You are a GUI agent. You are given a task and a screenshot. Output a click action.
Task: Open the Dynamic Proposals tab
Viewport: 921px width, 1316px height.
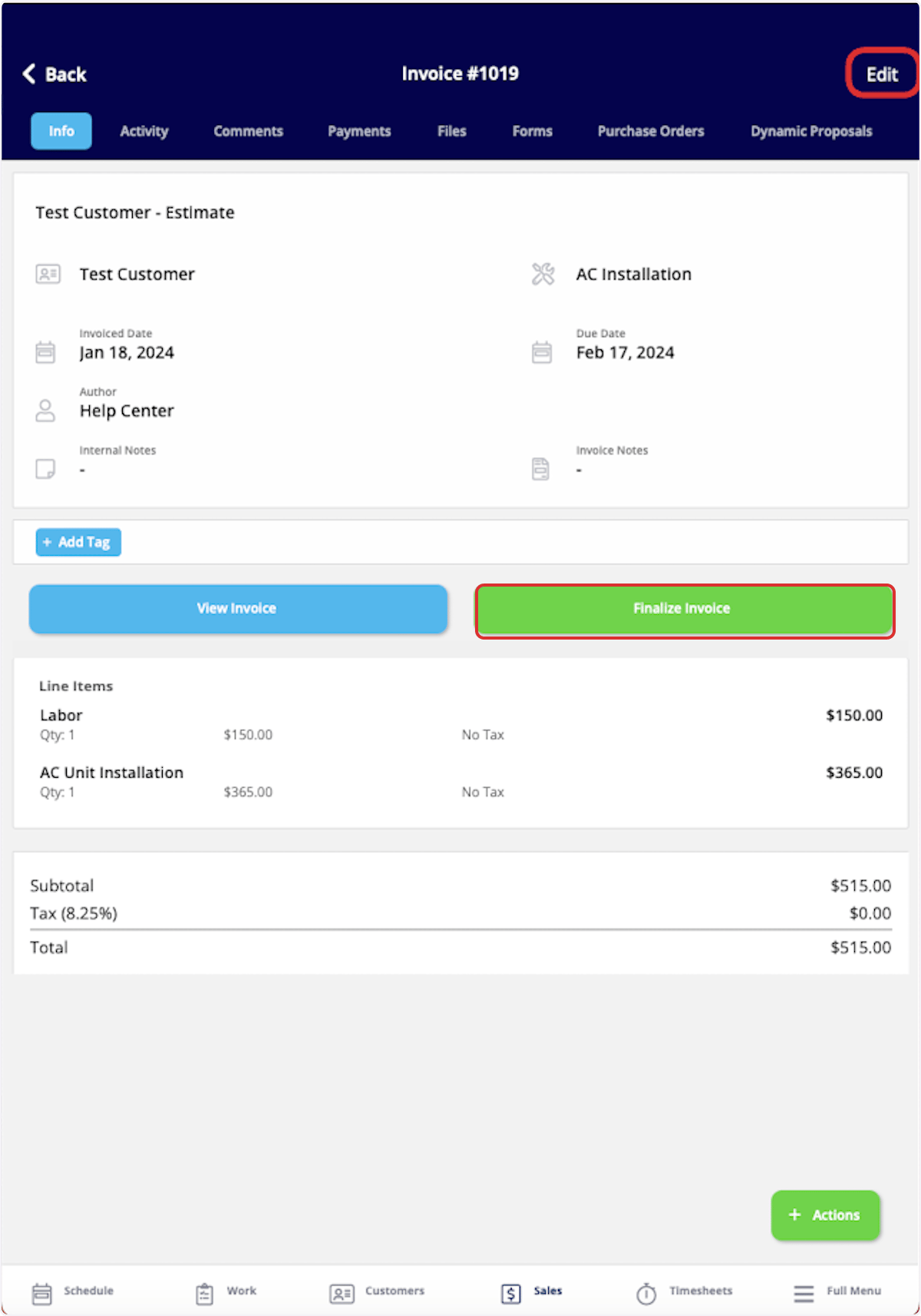[811, 131]
